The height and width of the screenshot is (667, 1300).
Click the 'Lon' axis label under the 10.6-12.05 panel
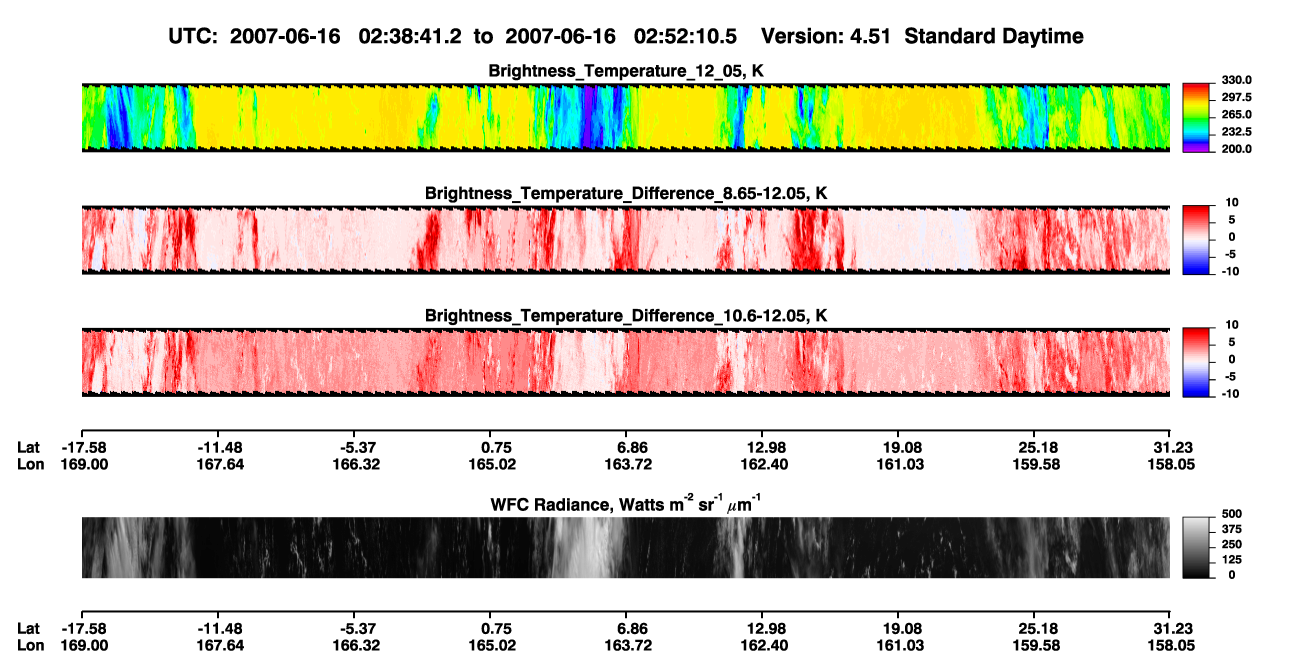coord(29,464)
